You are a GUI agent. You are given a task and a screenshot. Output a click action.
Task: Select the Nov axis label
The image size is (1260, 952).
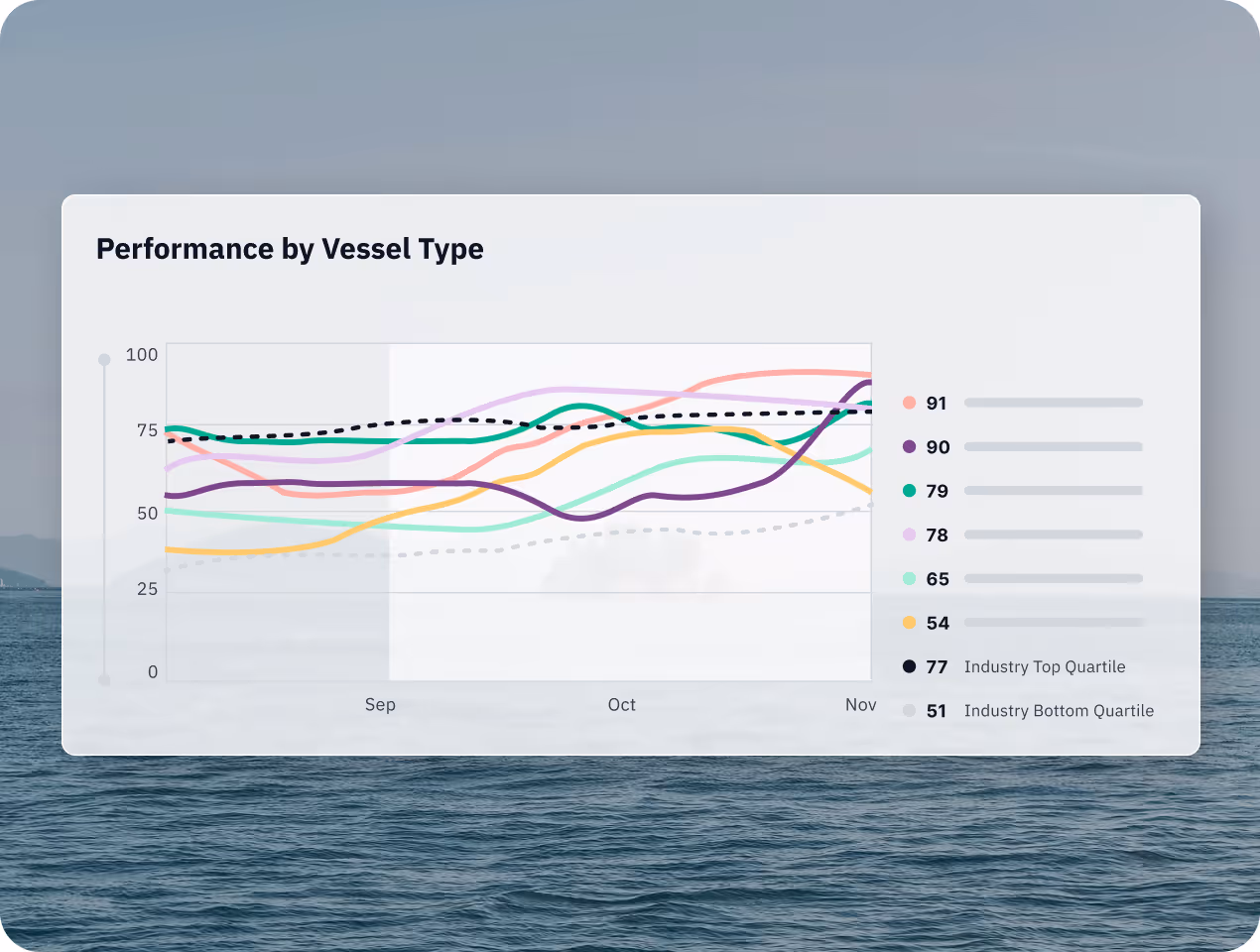(x=860, y=704)
